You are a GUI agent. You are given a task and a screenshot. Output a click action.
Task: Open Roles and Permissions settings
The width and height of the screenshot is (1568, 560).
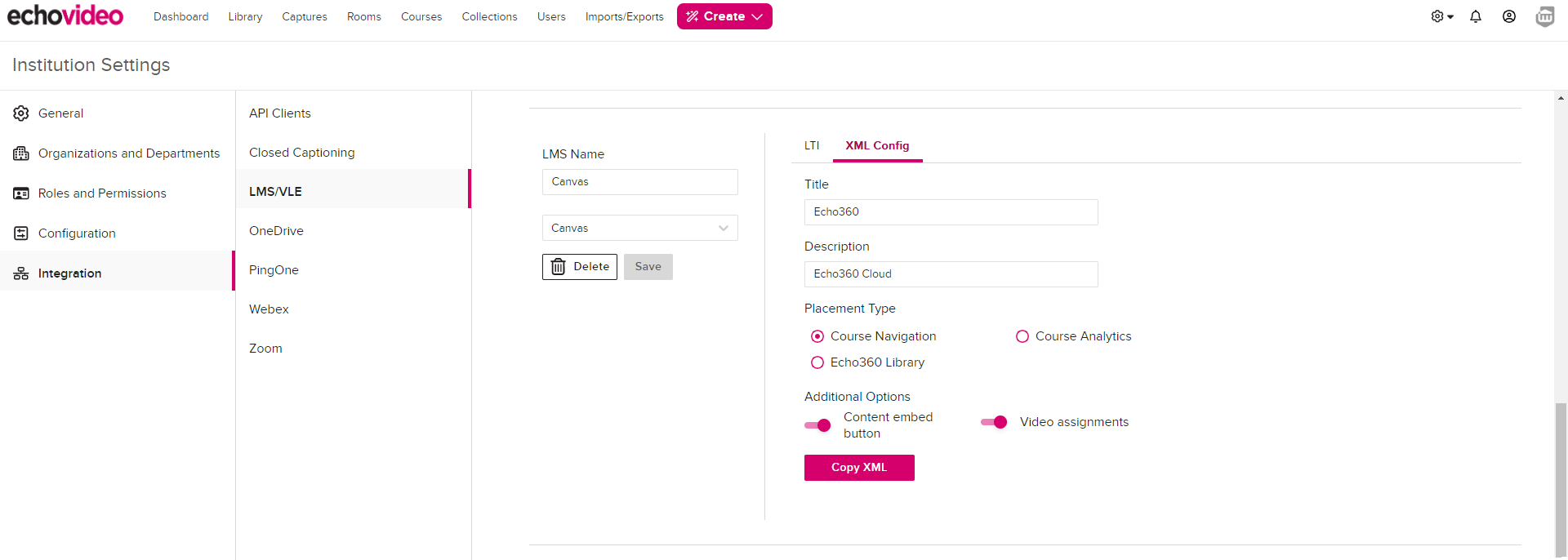click(x=118, y=193)
